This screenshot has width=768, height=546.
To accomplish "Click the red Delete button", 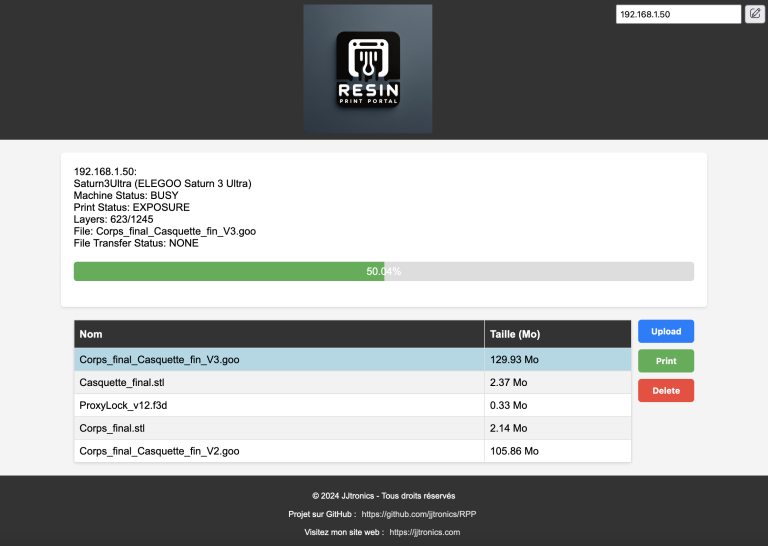I will tap(666, 391).
